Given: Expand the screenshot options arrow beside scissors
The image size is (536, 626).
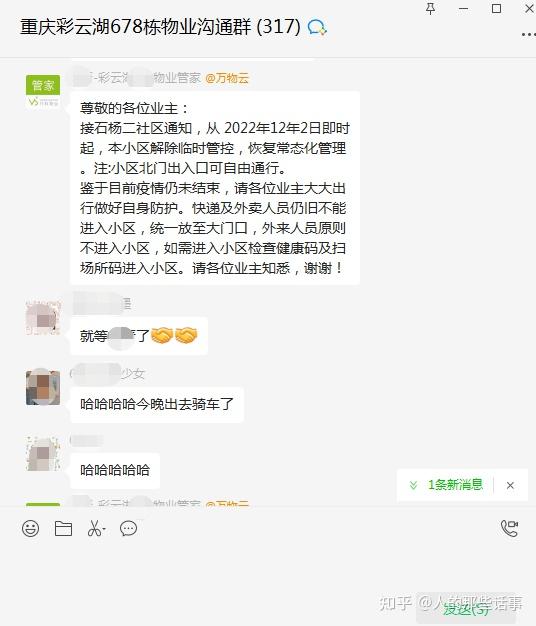Looking at the screenshot, I should coord(104,530).
